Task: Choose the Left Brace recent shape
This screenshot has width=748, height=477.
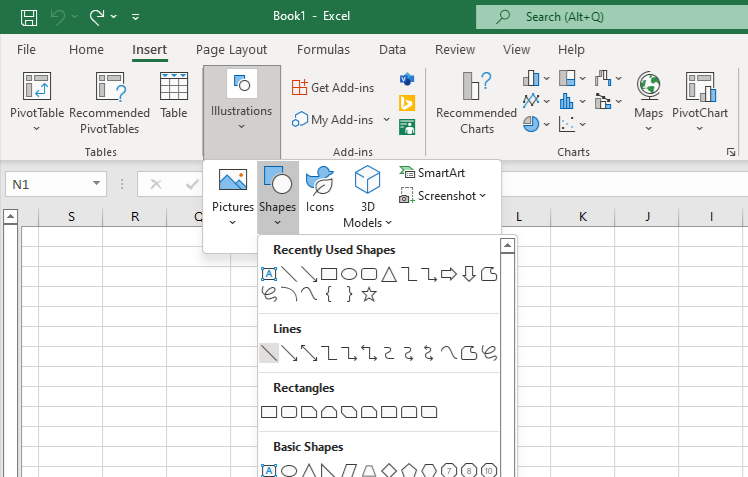Action: [329, 294]
